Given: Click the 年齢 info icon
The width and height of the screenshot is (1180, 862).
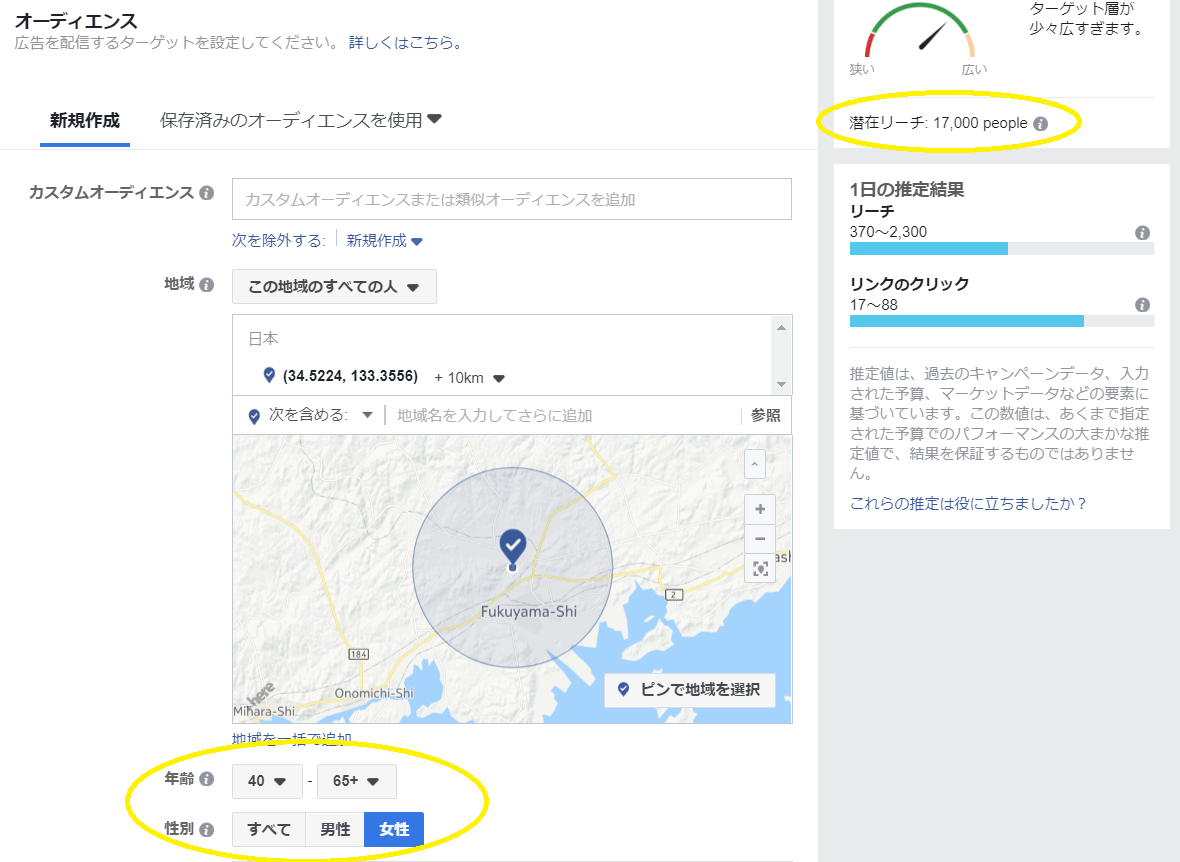Looking at the screenshot, I should point(208,780).
